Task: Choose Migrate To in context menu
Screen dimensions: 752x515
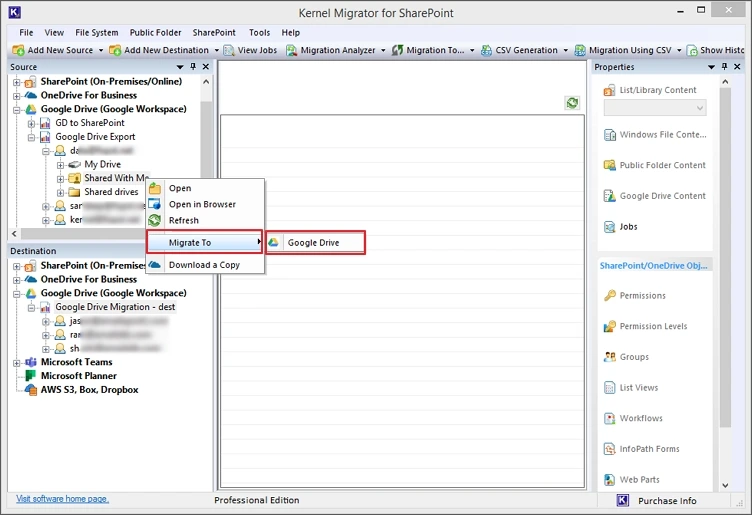Action: point(205,243)
